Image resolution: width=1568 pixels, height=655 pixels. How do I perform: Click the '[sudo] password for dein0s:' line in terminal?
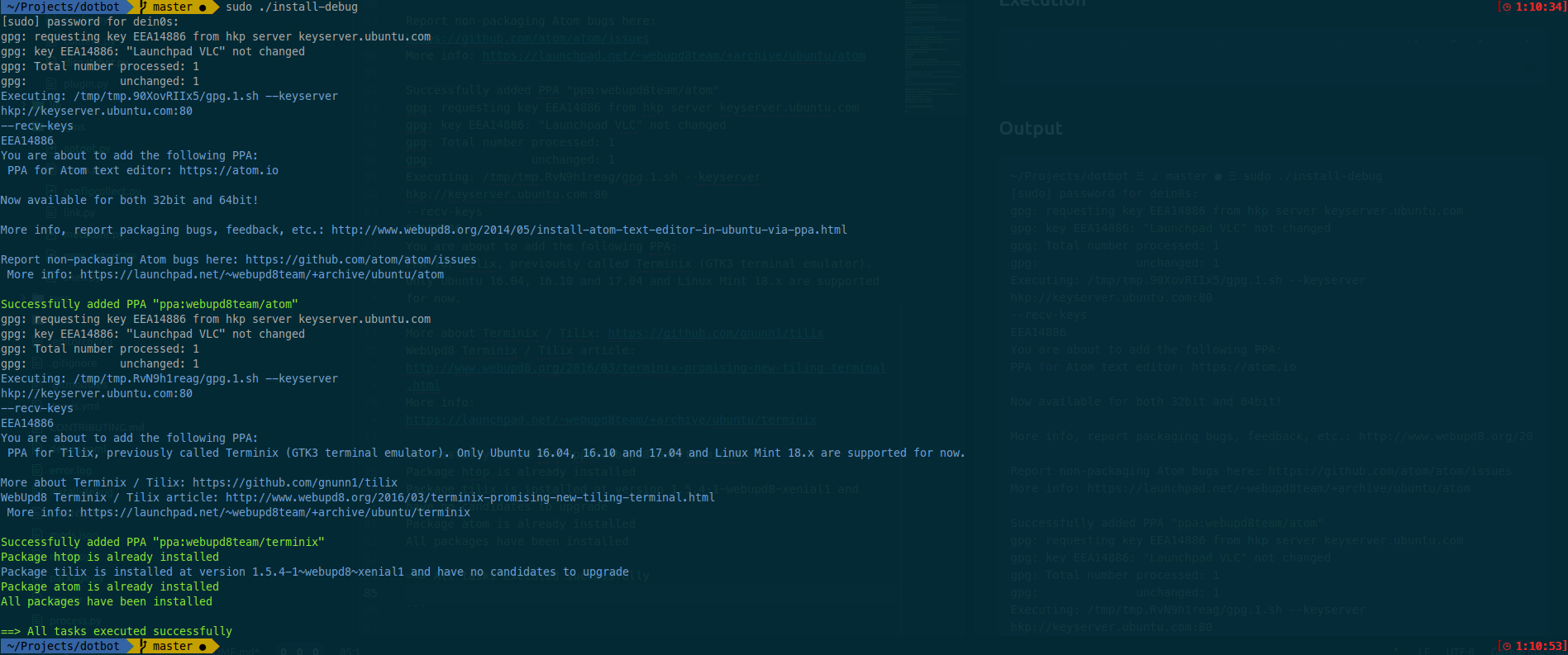[x=90, y=21]
